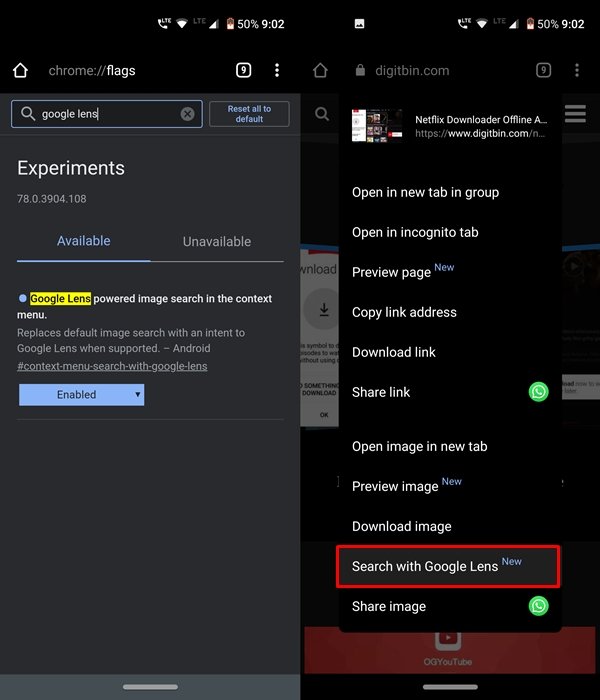Open the tab switcher in chrome://flags screen
The height and width of the screenshot is (700, 600).
pyautogui.click(x=243, y=70)
